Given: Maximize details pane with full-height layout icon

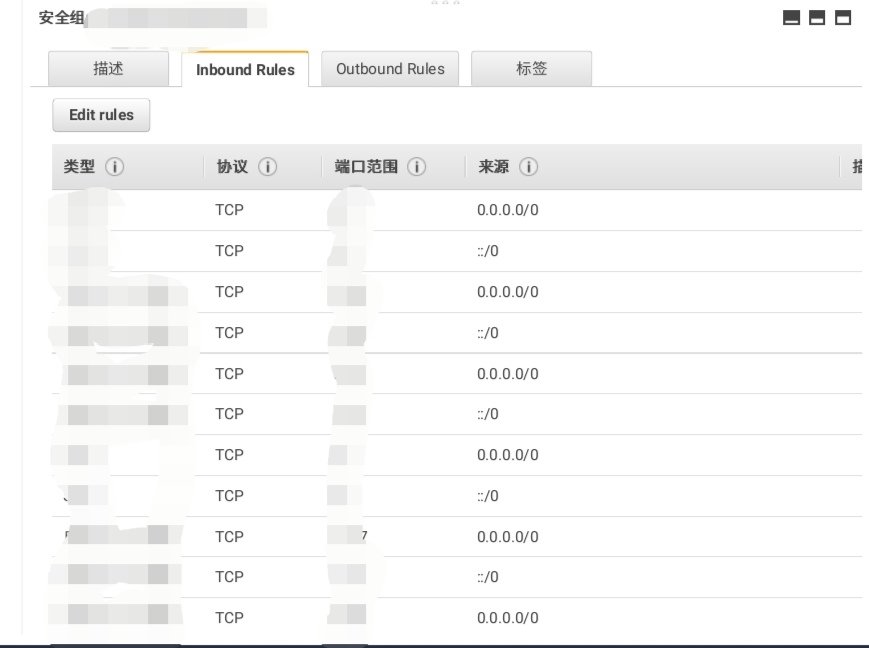Looking at the screenshot, I should [x=843, y=18].
